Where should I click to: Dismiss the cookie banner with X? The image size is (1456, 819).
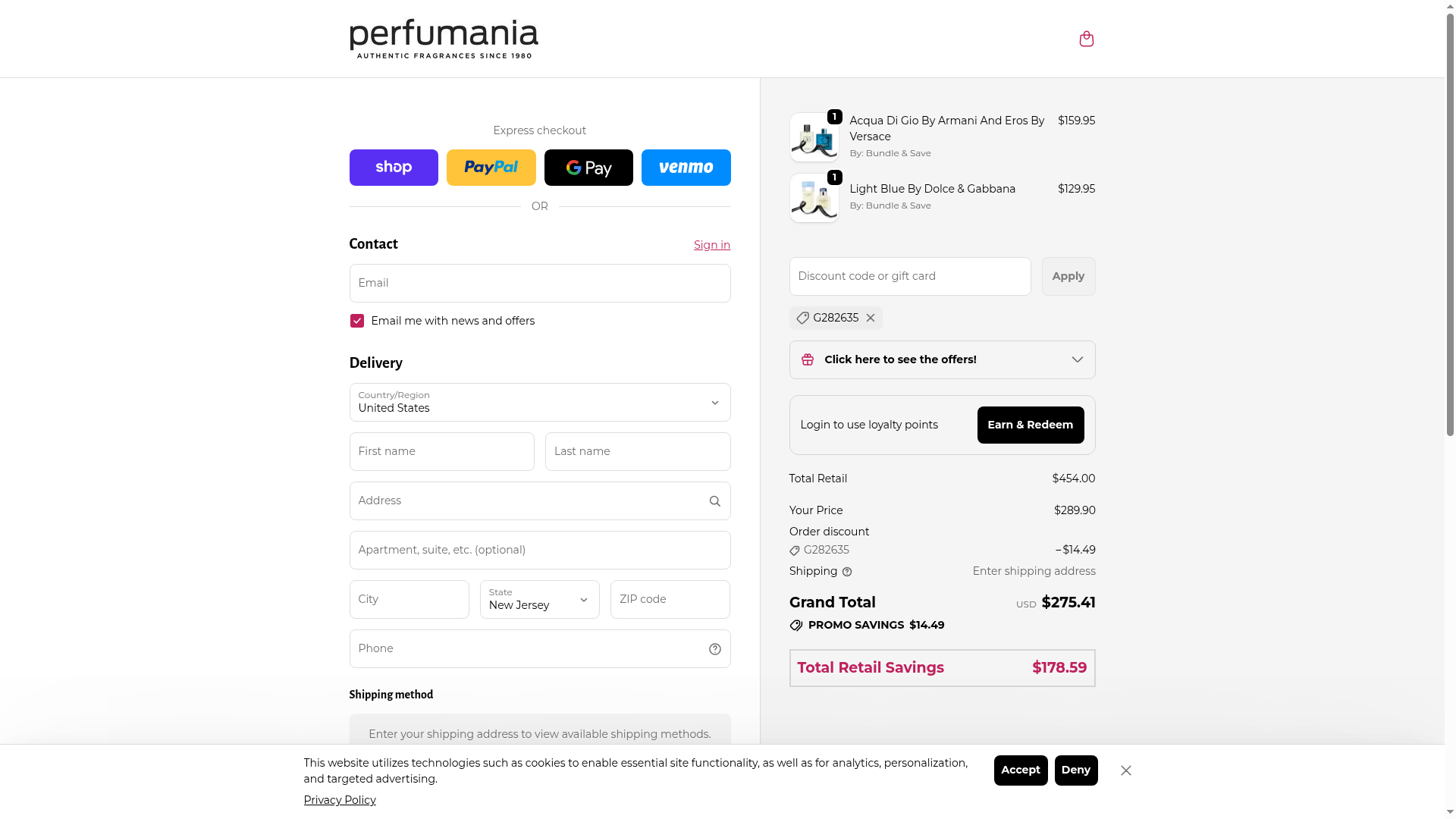pos(1126,770)
